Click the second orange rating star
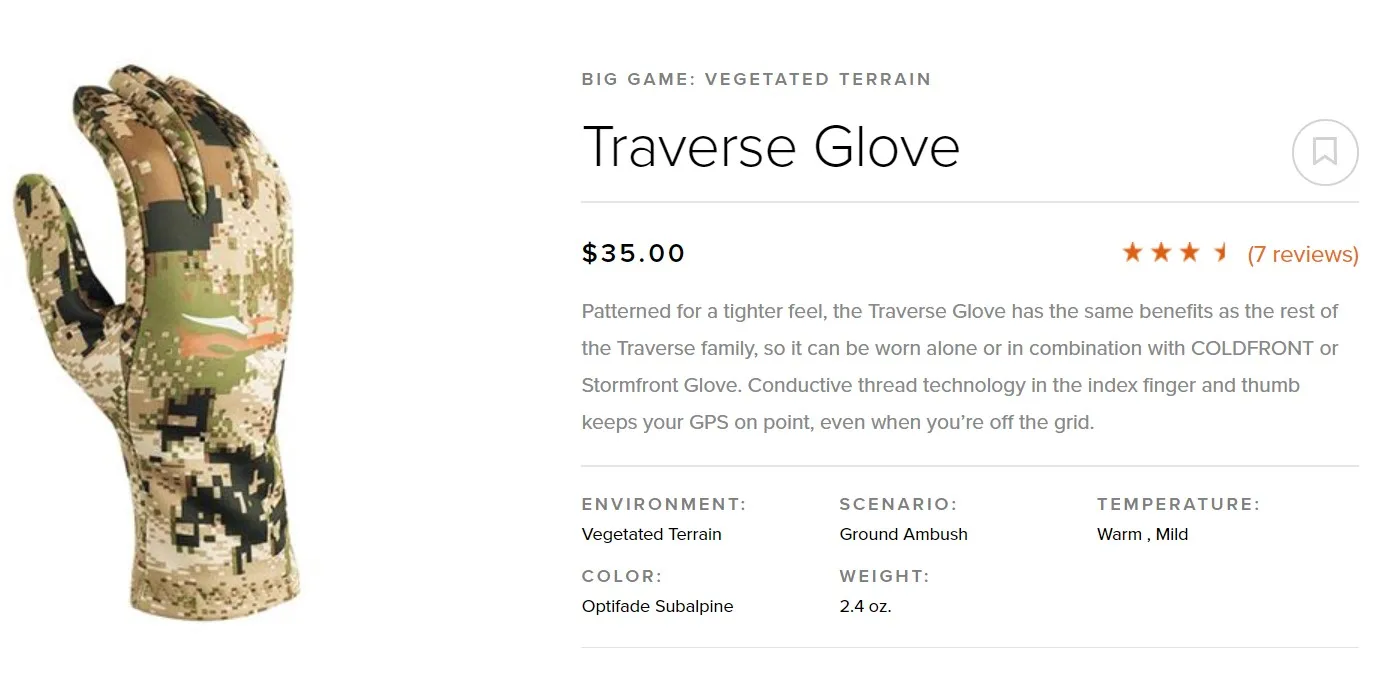 tap(1161, 252)
